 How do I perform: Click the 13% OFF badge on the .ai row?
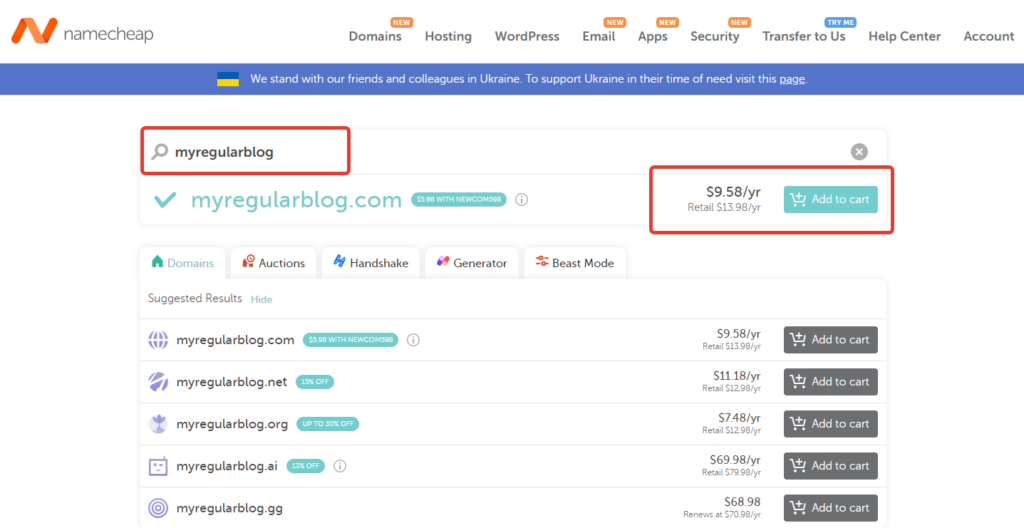tap(306, 466)
